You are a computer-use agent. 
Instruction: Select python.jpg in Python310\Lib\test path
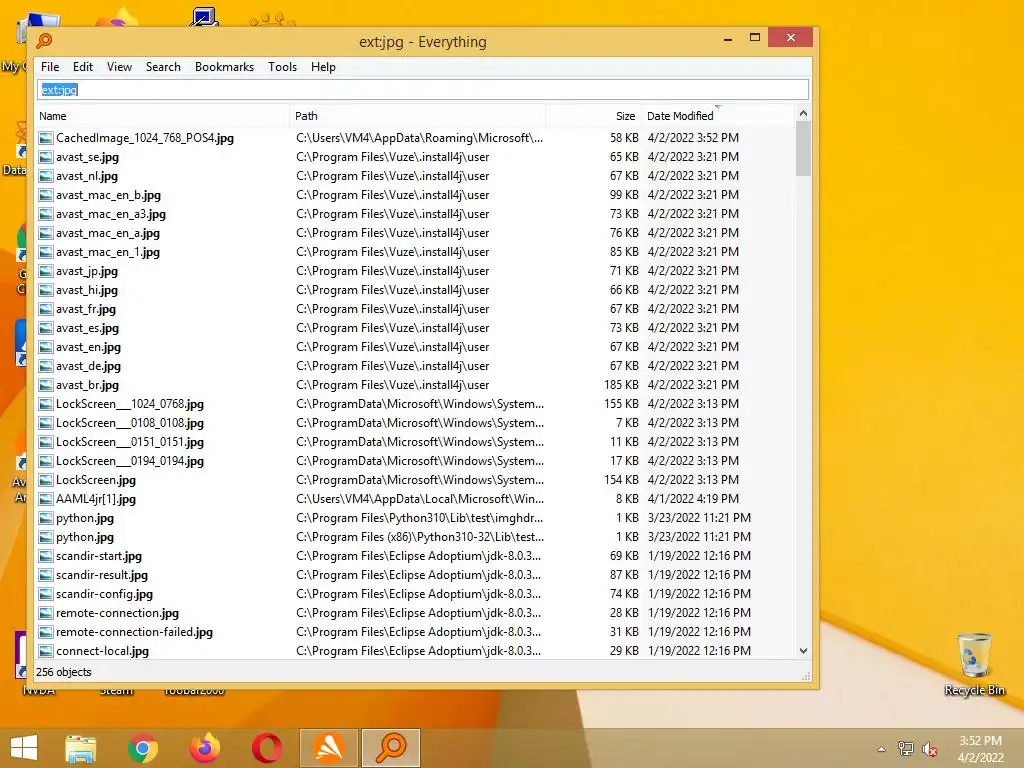point(85,518)
